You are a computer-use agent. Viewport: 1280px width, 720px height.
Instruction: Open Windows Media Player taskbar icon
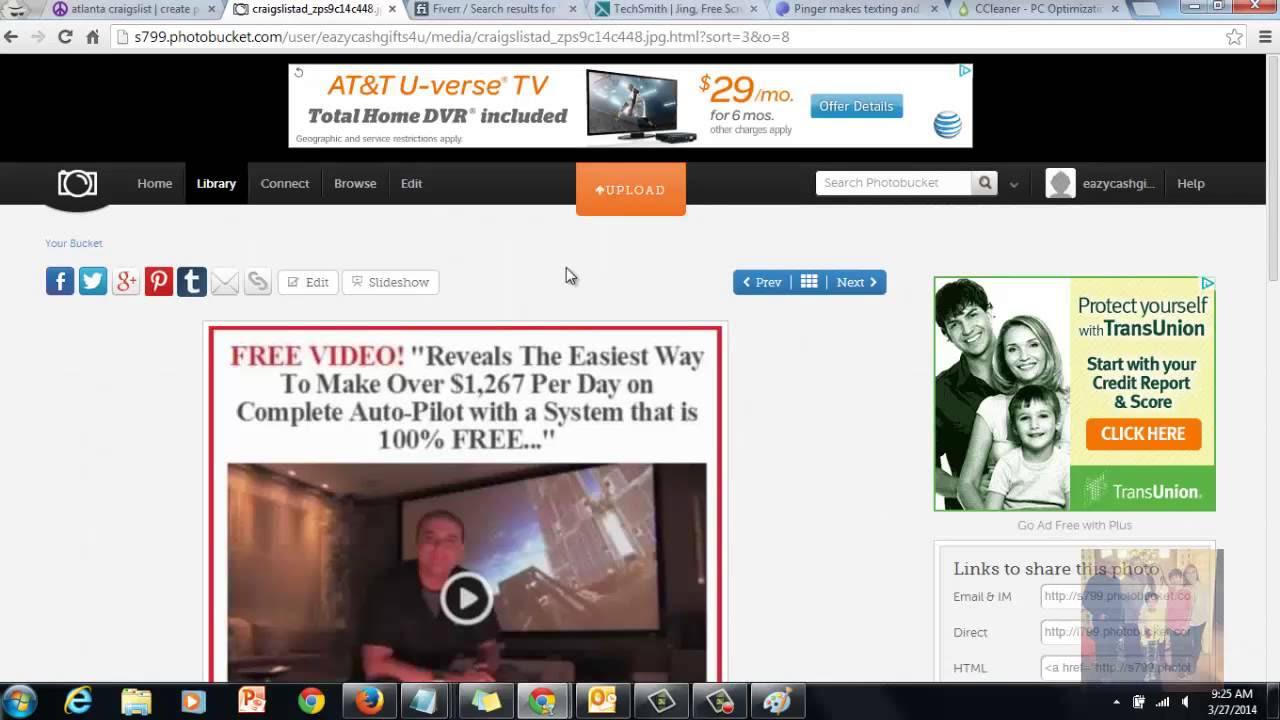[194, 701]
